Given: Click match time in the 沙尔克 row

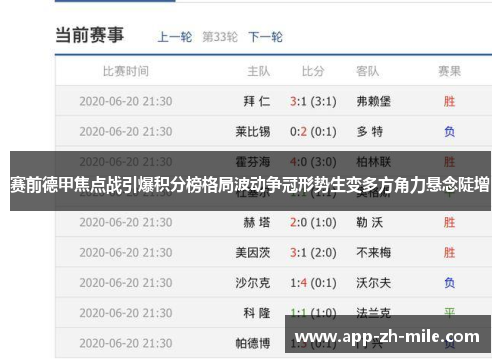Looking at the screenshot, I should (126, 283).
